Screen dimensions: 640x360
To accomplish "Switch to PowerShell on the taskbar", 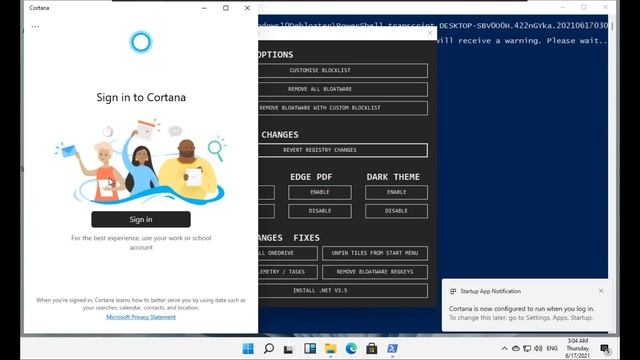I will pos(392,349).
